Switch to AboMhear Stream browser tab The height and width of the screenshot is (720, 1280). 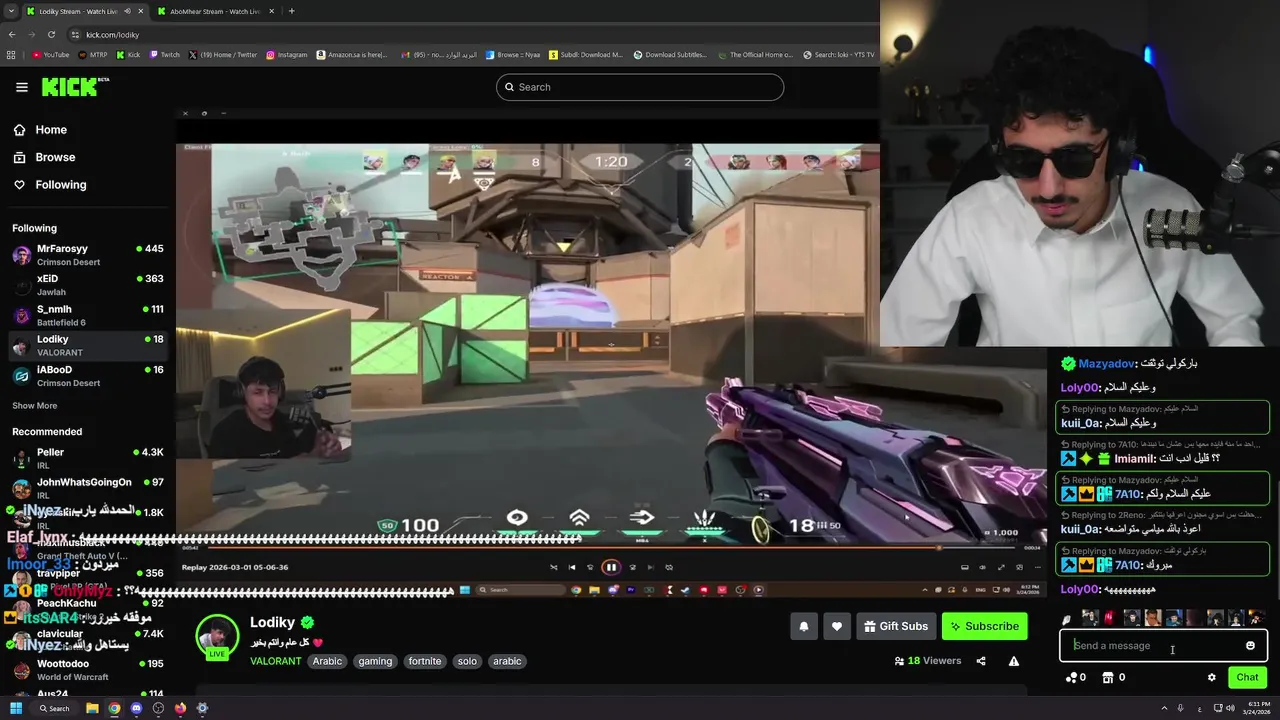point(217,11)
